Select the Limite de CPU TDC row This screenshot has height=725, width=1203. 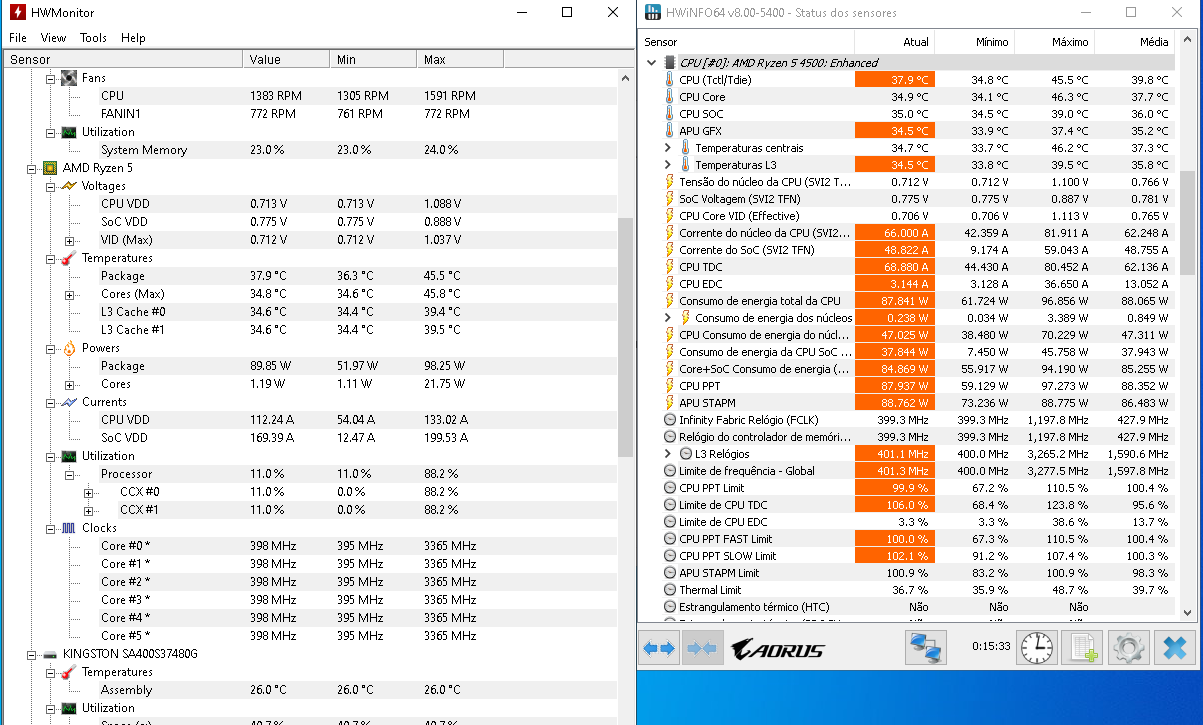coord(908,505)
